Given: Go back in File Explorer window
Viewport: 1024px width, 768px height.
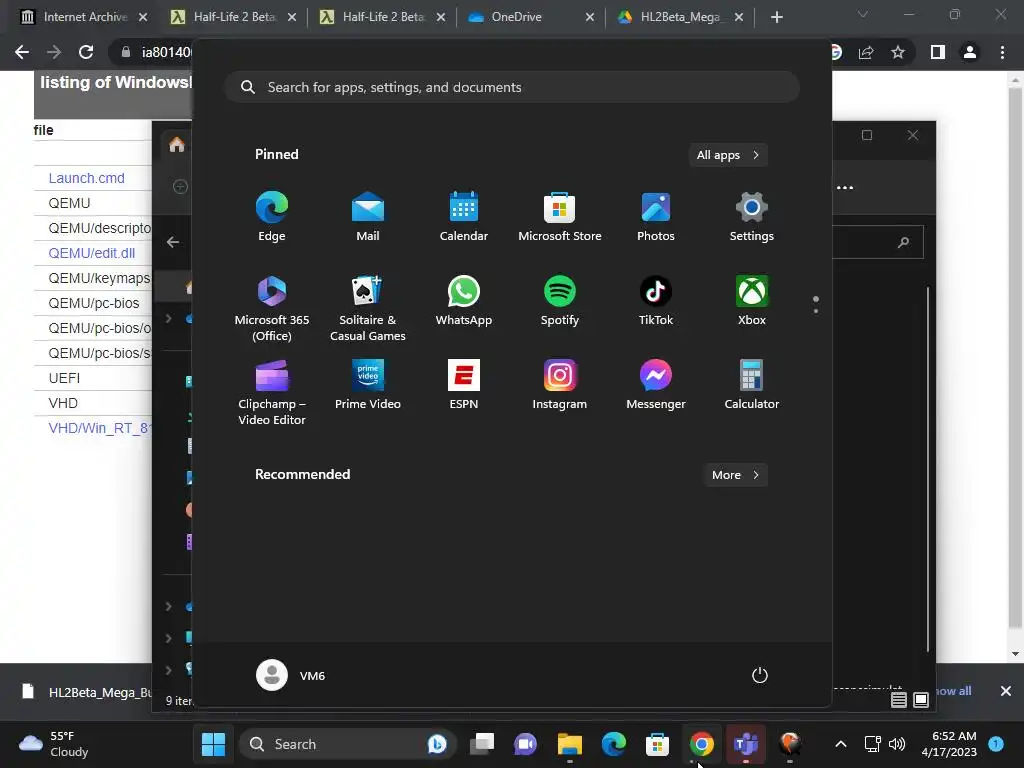Looking at the screenshot, I should tap(172, 242).
